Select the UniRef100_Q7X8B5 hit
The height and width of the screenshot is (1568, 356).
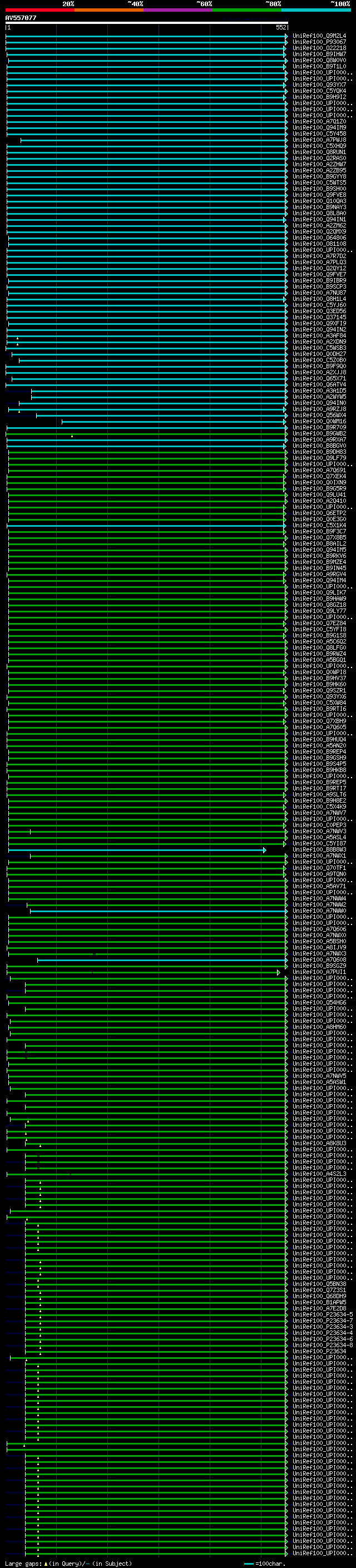coord(319,538)
